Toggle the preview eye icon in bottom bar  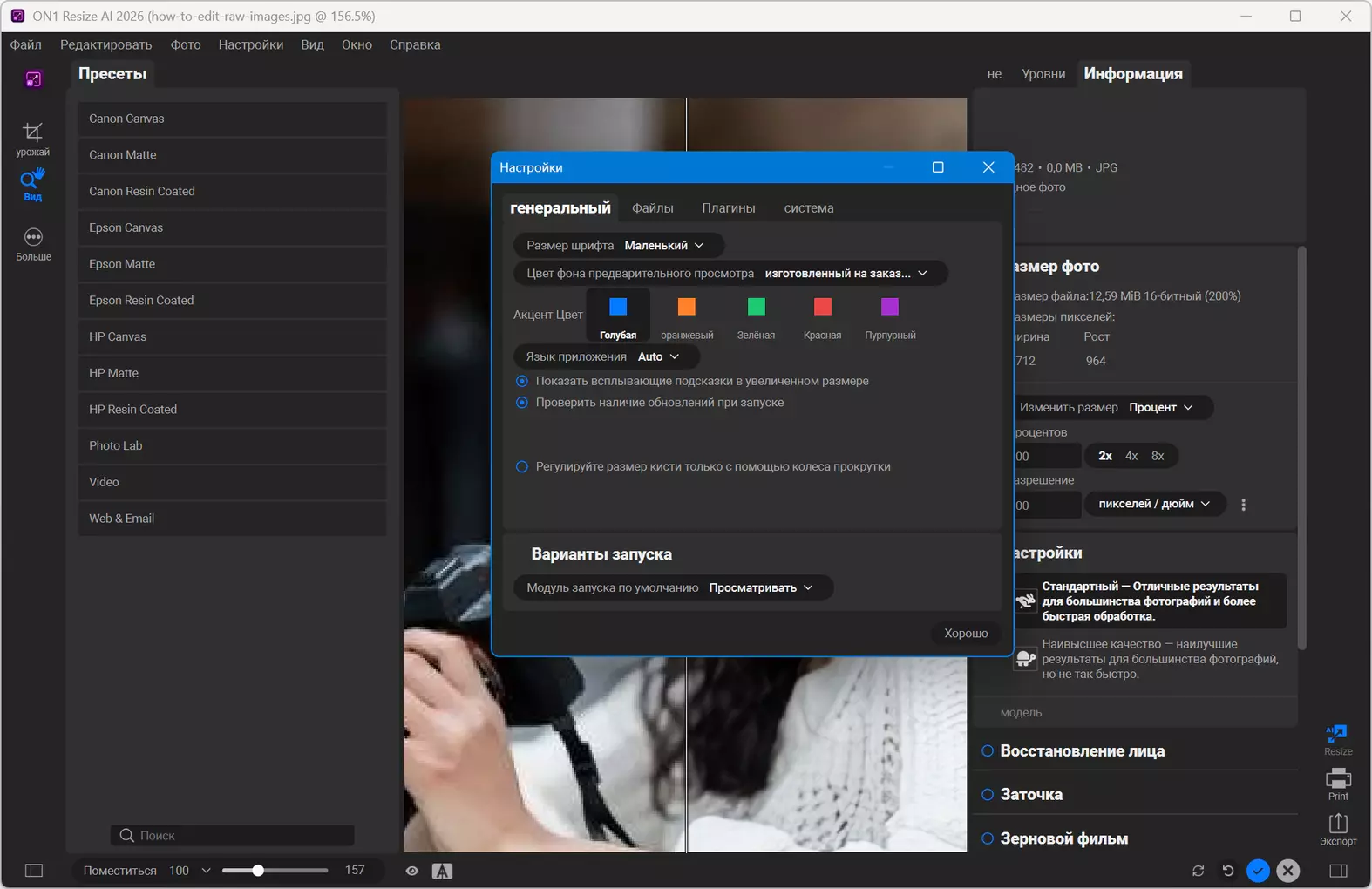coord(412,871)
